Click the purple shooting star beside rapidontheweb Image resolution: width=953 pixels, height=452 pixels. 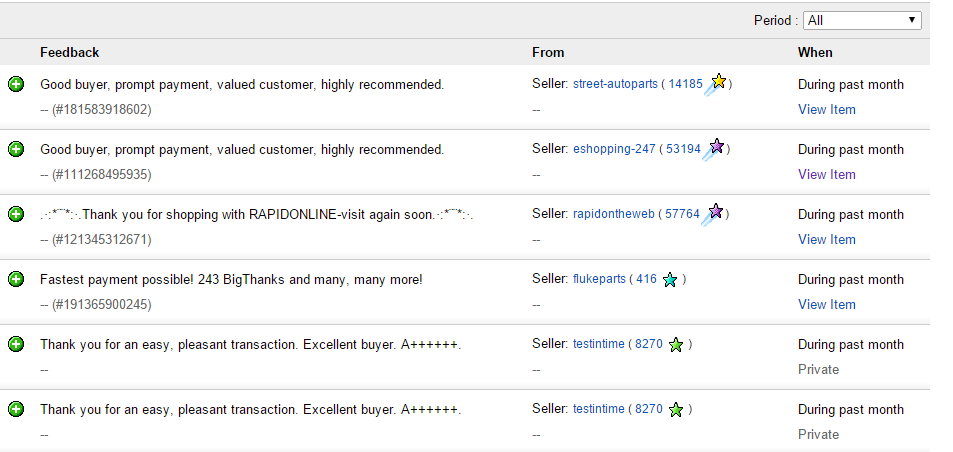coord(714,214)
